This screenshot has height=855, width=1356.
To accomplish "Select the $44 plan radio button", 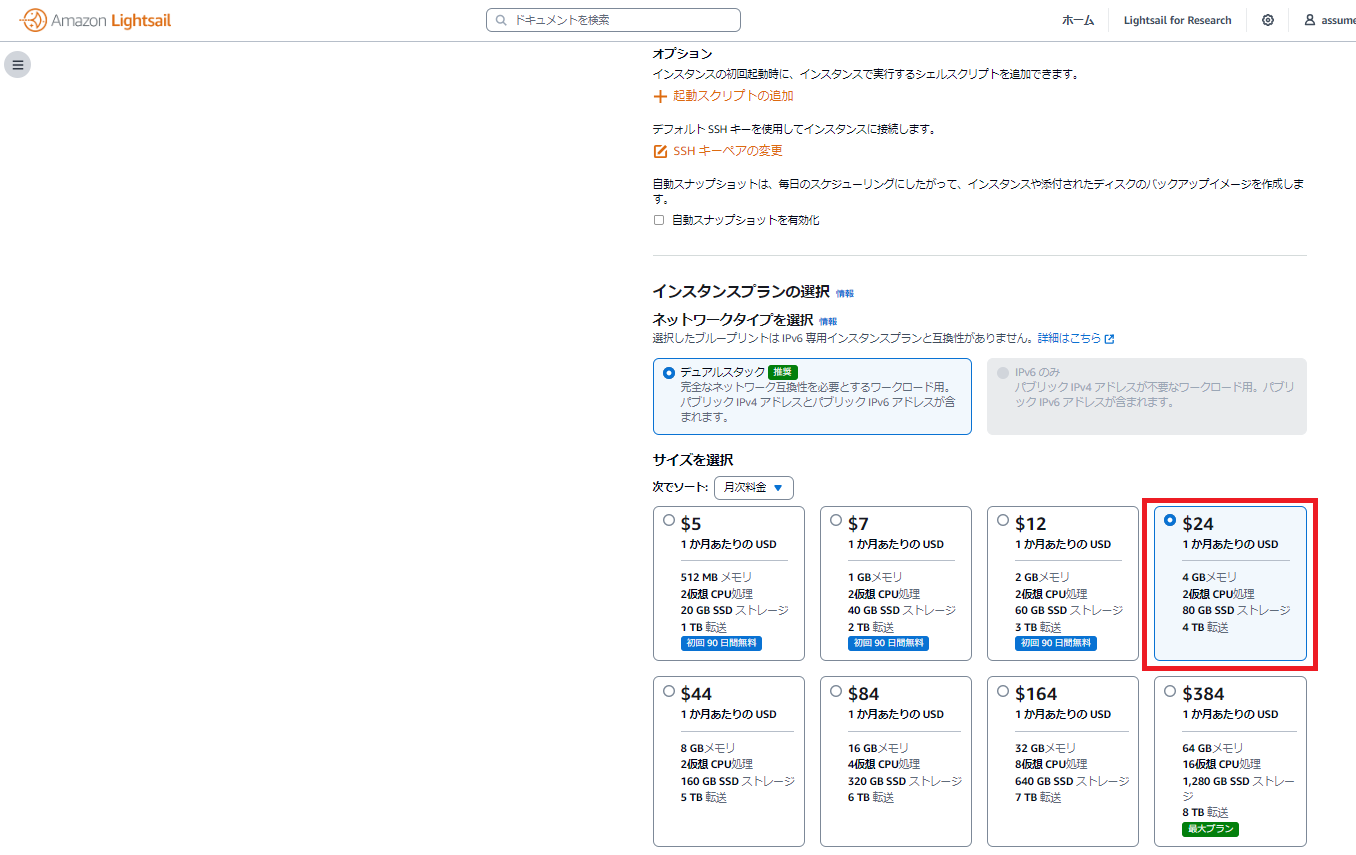I will click(x=669, y=690).
